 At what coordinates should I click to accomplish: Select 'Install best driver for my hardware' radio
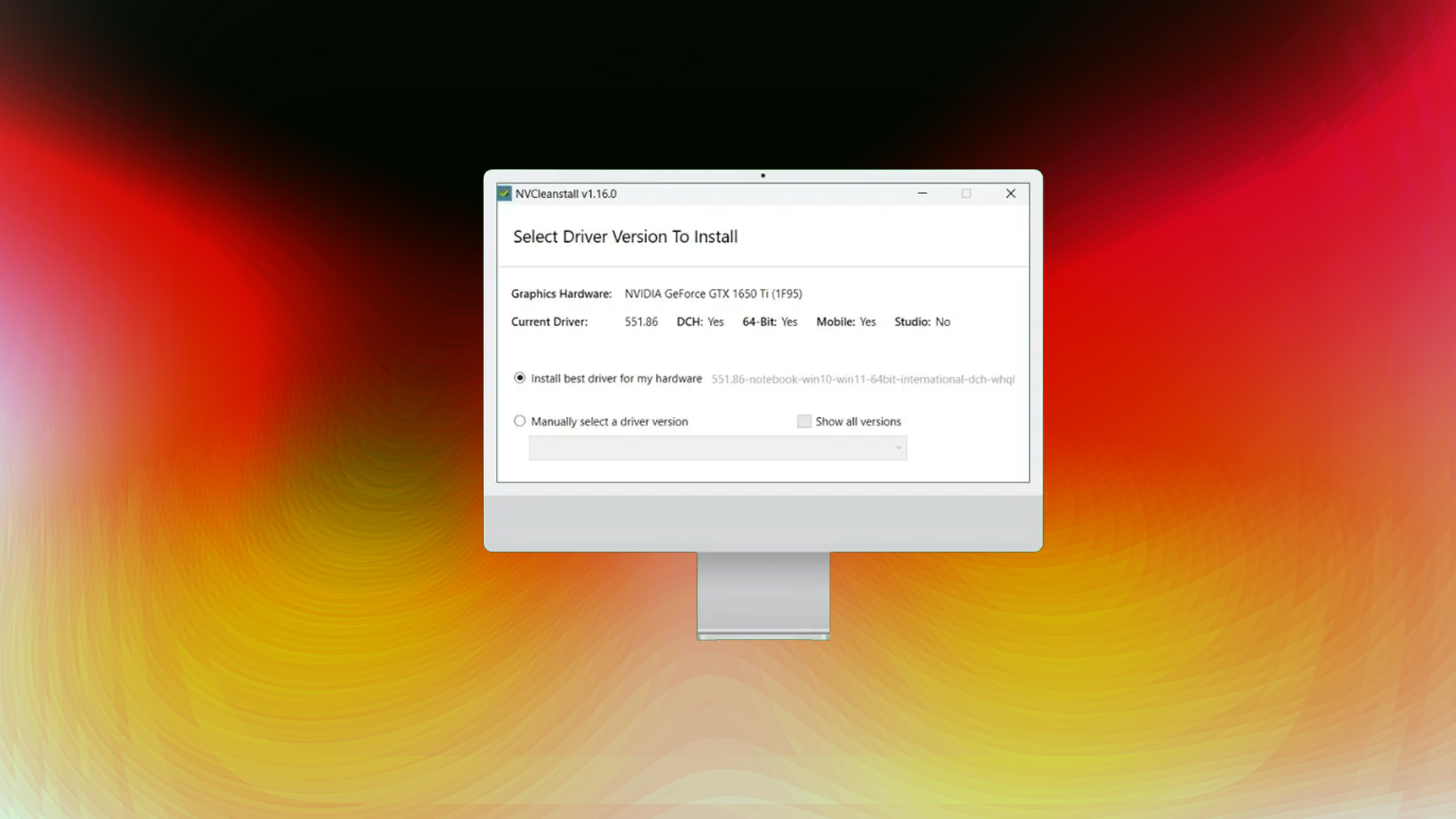point(519,378)
